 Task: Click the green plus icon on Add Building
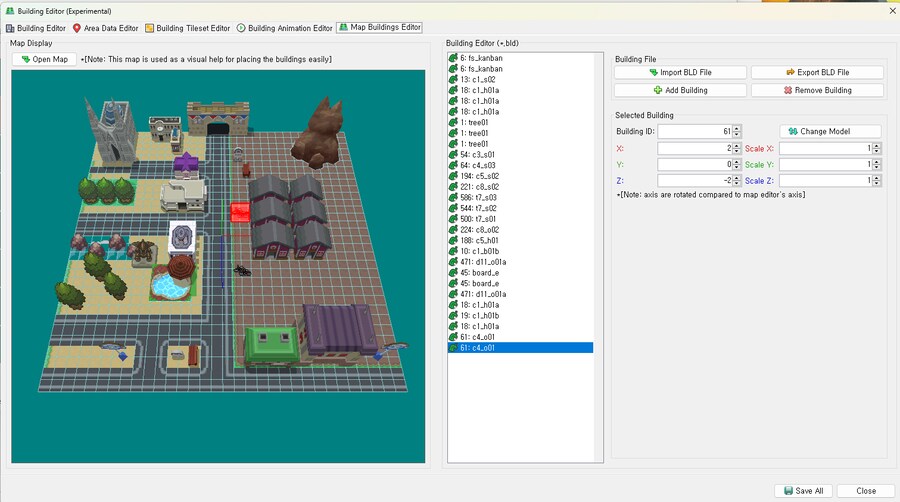[658, 90]
